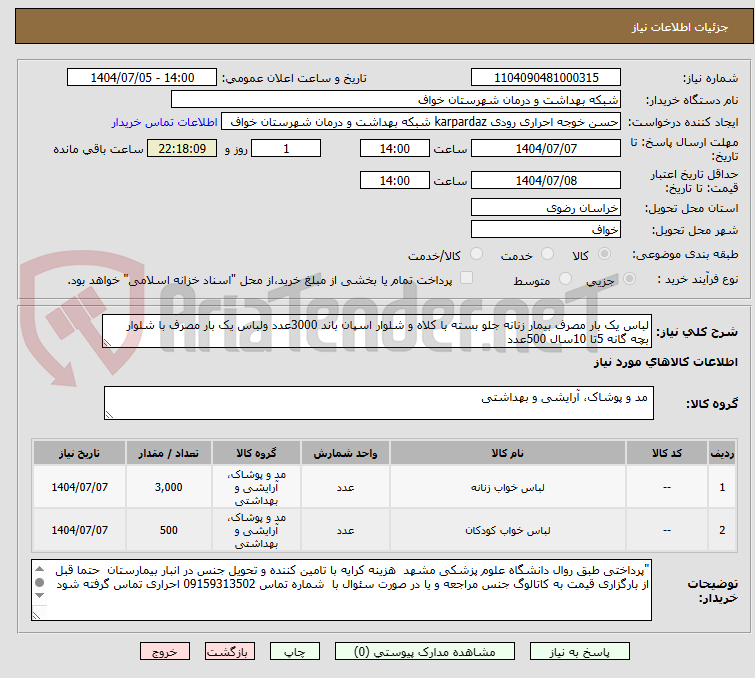Screen dimensions: 755x678
Task: Select the متوسط purchase type radio
Action: 566,281
